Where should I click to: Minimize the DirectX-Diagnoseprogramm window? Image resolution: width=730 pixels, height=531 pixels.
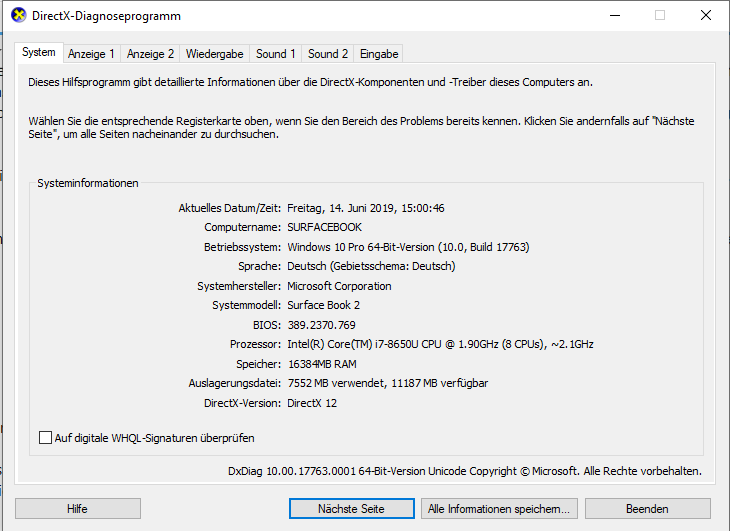[x=615, y=15]
